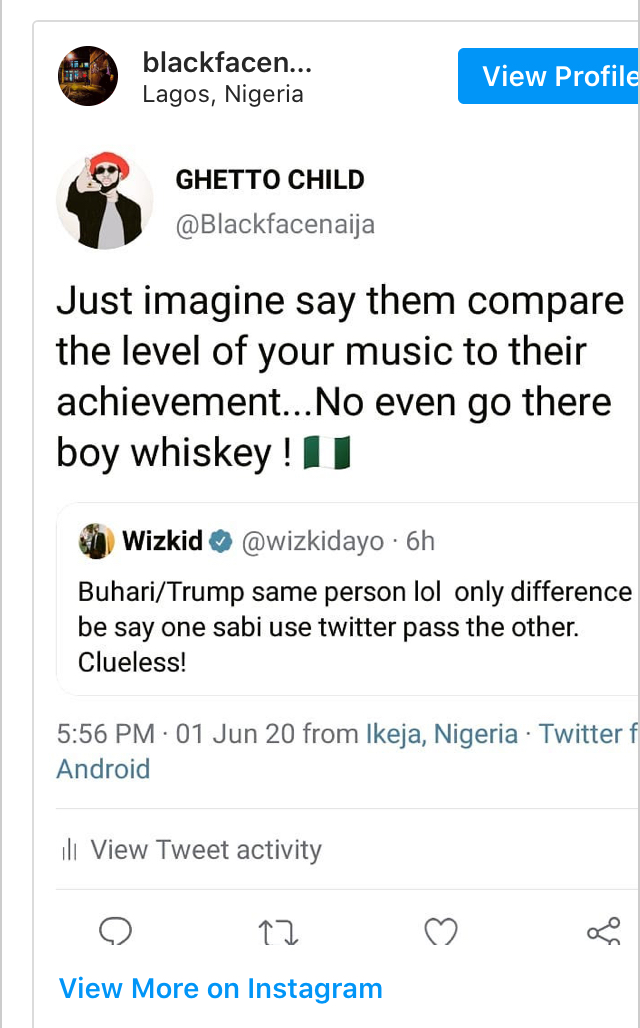Click the GHETTO CHILD display name
Image resolution: width=640 pixels, height=1028 pixels.
point(270,180)
